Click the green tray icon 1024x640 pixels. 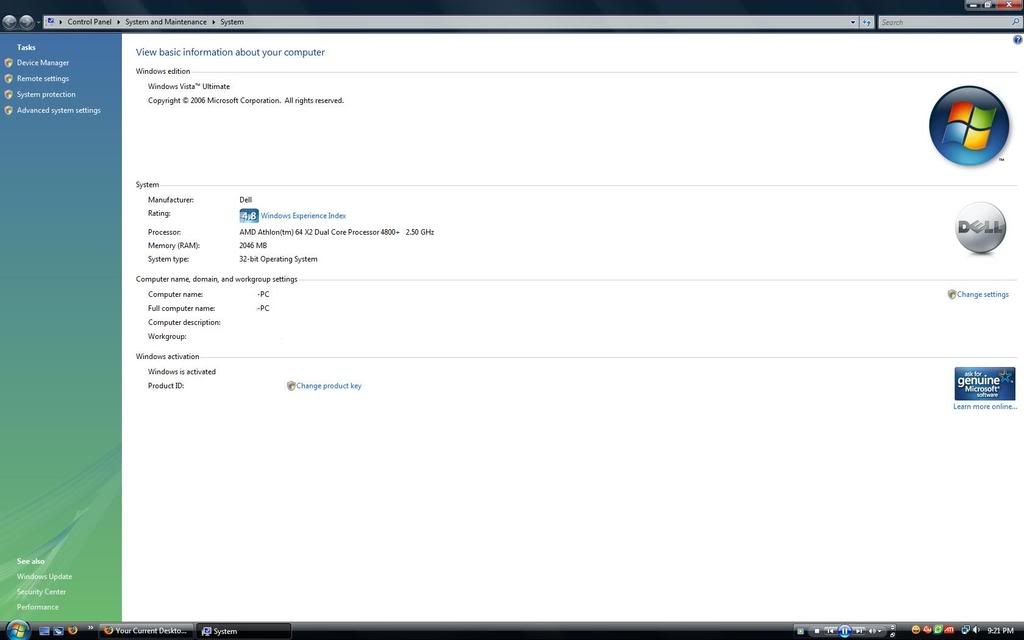coord(938,630)
